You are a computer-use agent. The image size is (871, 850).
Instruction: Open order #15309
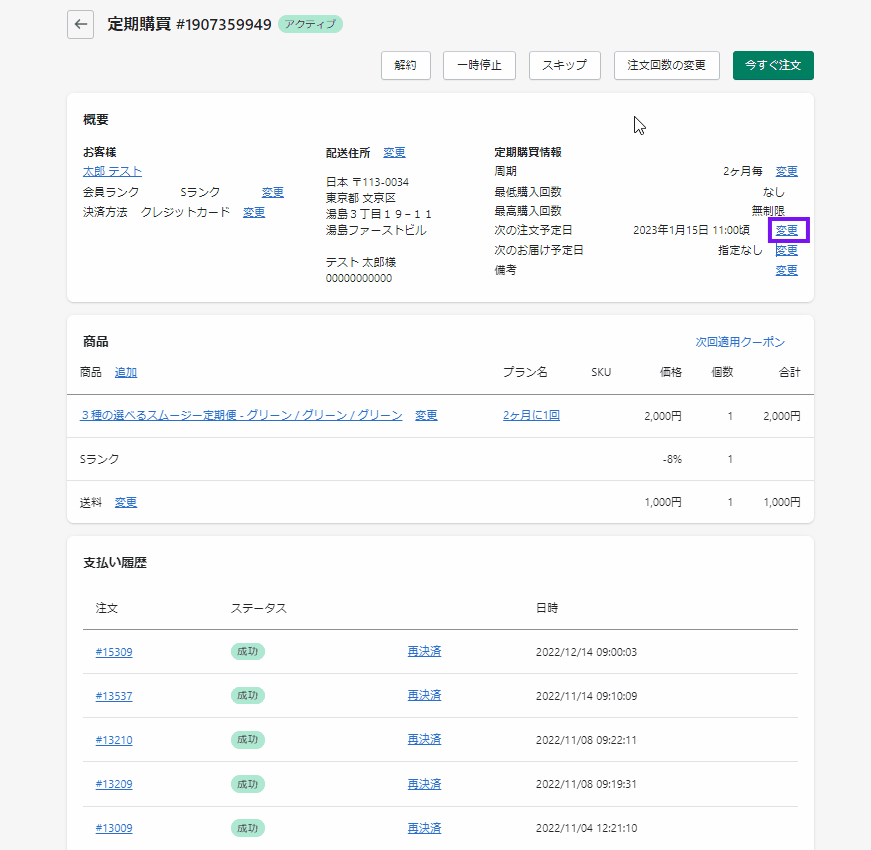point(114,652)
